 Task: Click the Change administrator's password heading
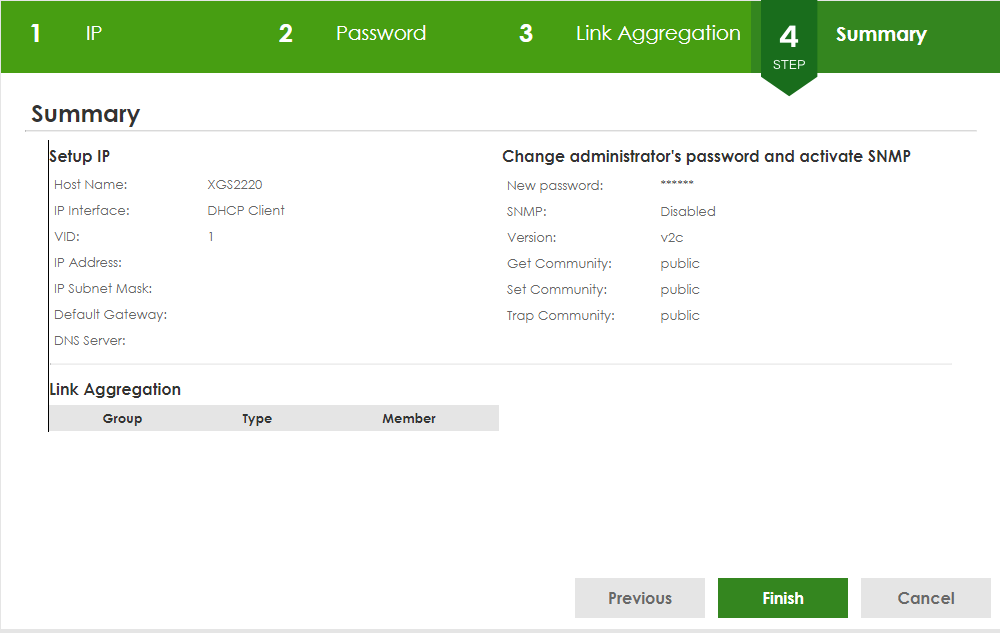tap(706, 157)
